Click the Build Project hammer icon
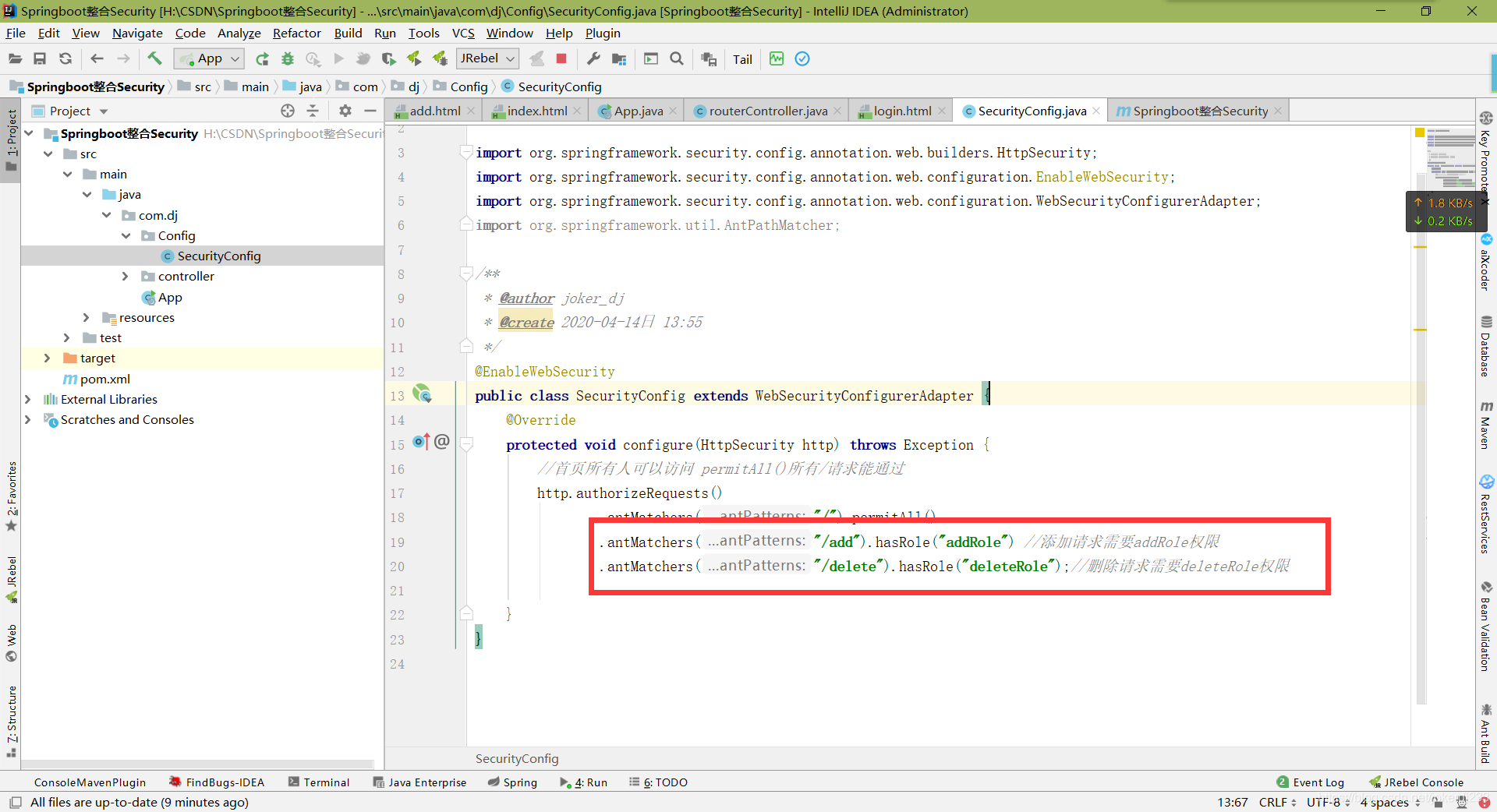The width and height of the screenshot is (1497, 812). (154, 58)
